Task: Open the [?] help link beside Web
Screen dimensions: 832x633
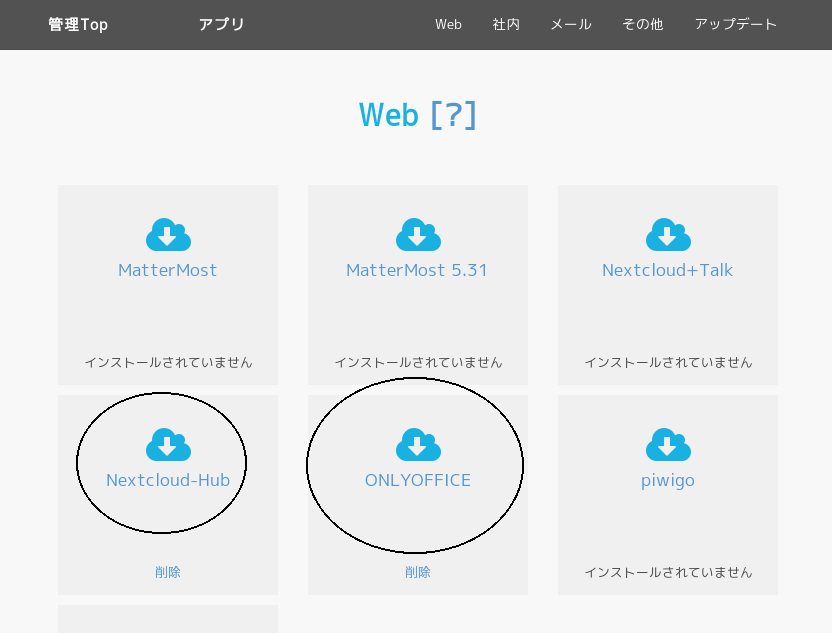Action: point(454,115)
